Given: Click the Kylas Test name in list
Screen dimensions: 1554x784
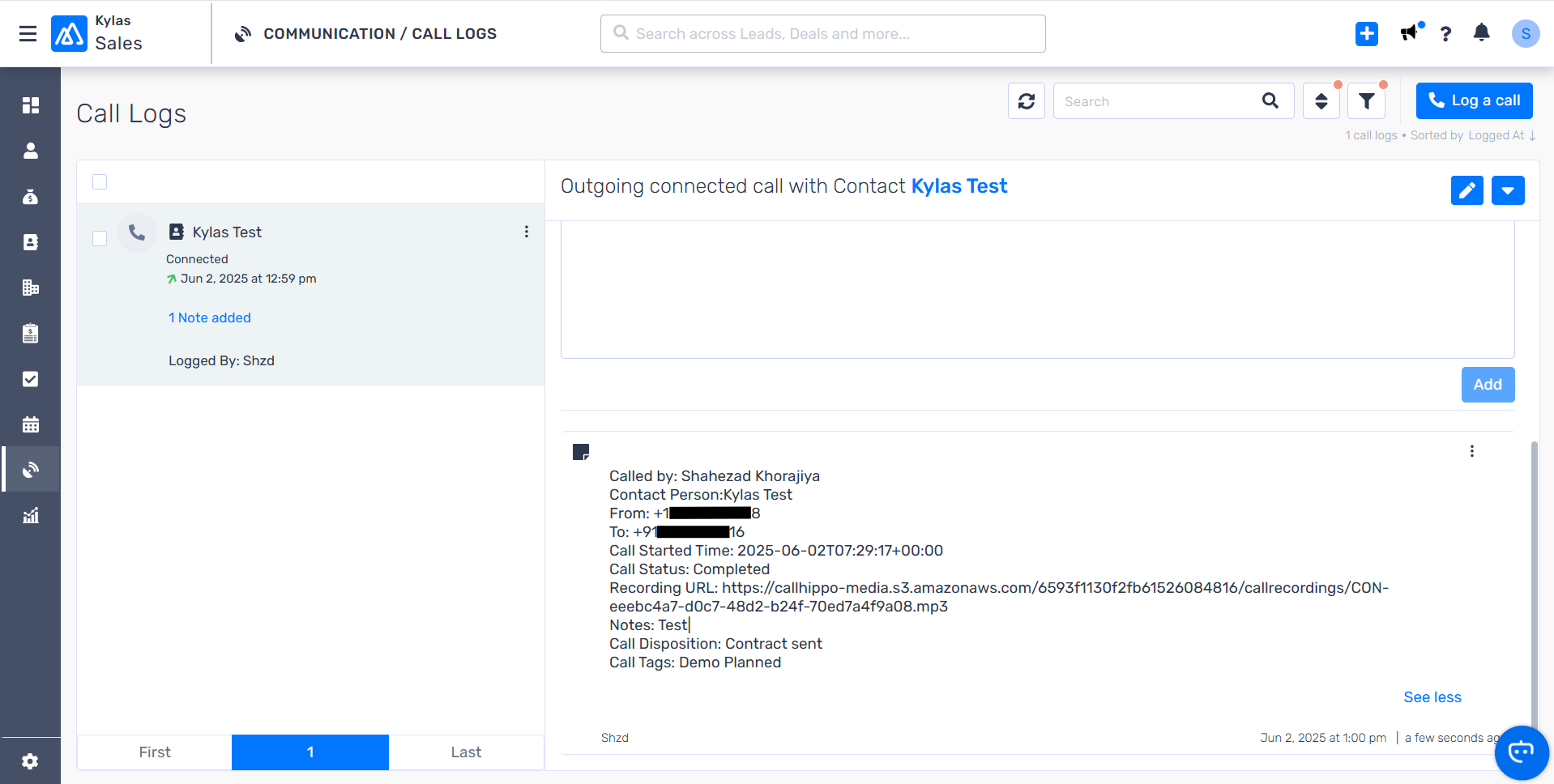Looking at the screenshot, I should tap(227, 232).
